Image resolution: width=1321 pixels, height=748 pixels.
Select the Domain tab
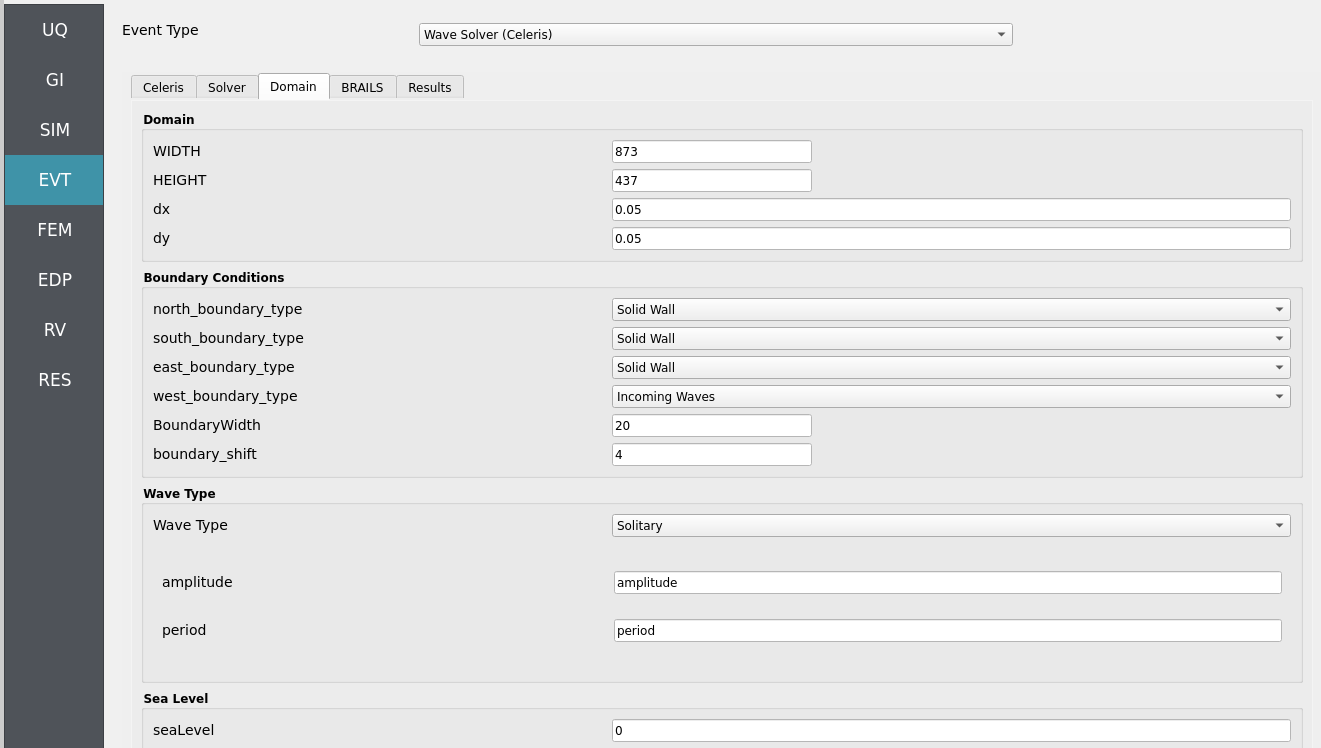tap(293, 86)
